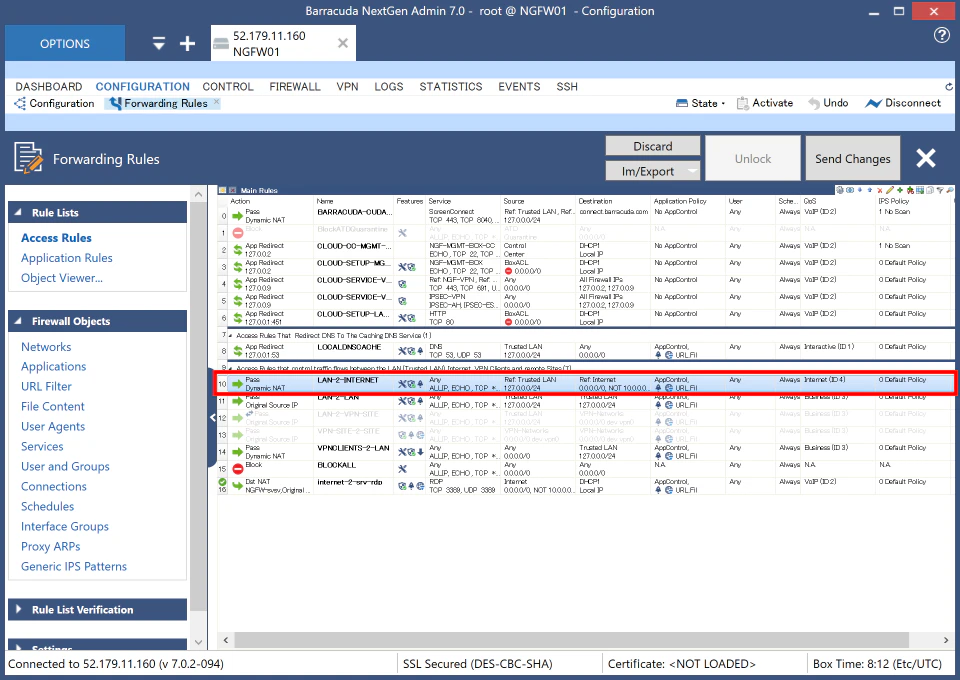Image resolution: width=960 pixels, height=680 pixels.
Task: Open the FIREWALL tab
Action: (x=295, y=87)
